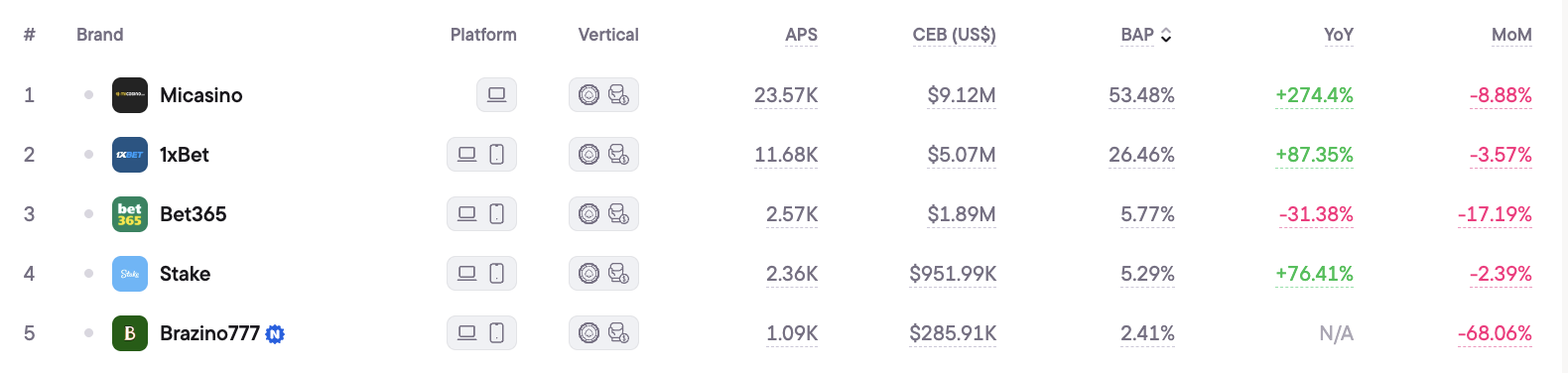Viewport: 1568px width, 373px height.
Task: Click the Stake brand logo
Action: (130, 274)
